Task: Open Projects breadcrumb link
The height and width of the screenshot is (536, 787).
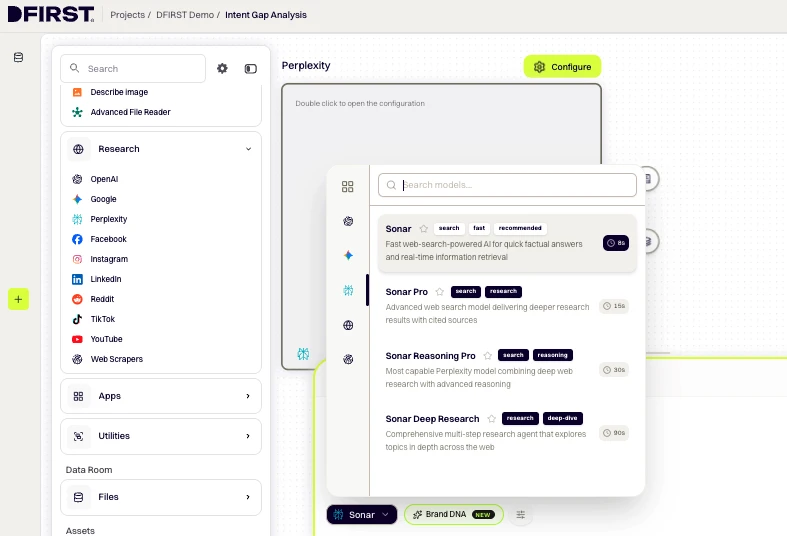Action: click(127, 15)
